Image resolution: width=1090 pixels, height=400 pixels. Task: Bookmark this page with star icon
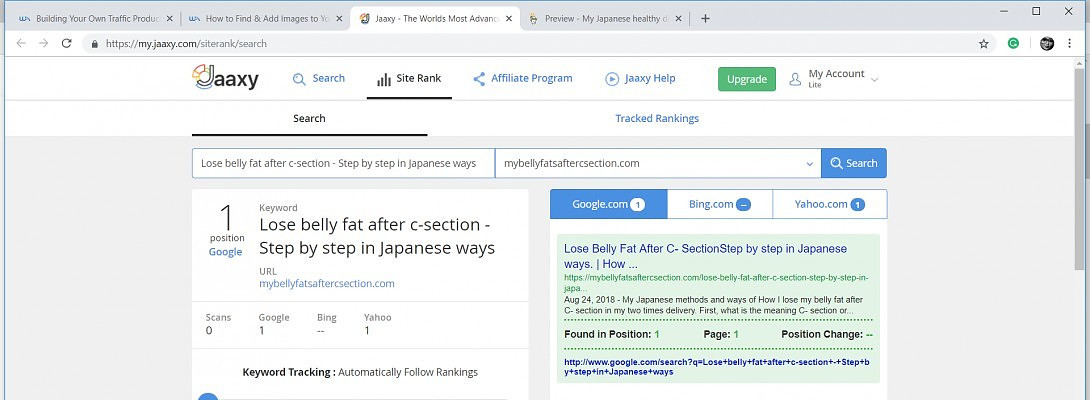[x=983, y=44]
